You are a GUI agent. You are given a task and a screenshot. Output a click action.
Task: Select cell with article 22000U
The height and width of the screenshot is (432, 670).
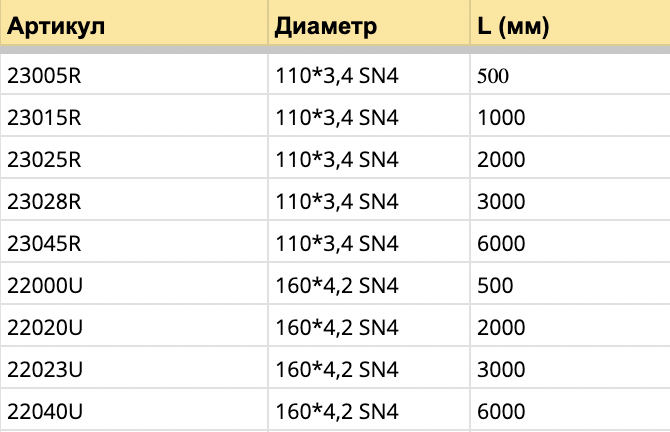[x=134, y=283]
